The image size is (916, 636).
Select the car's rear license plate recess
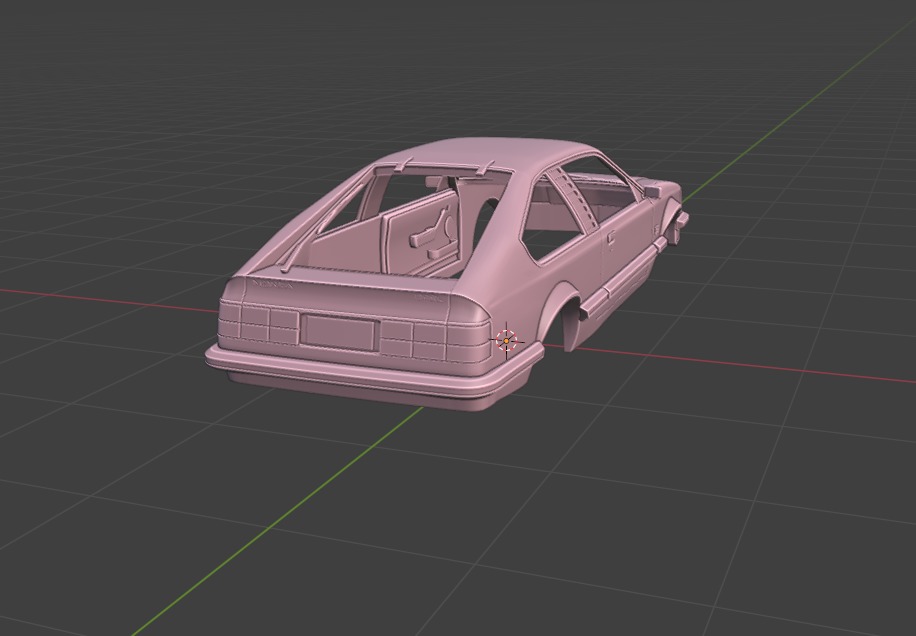tap(339, 332)
